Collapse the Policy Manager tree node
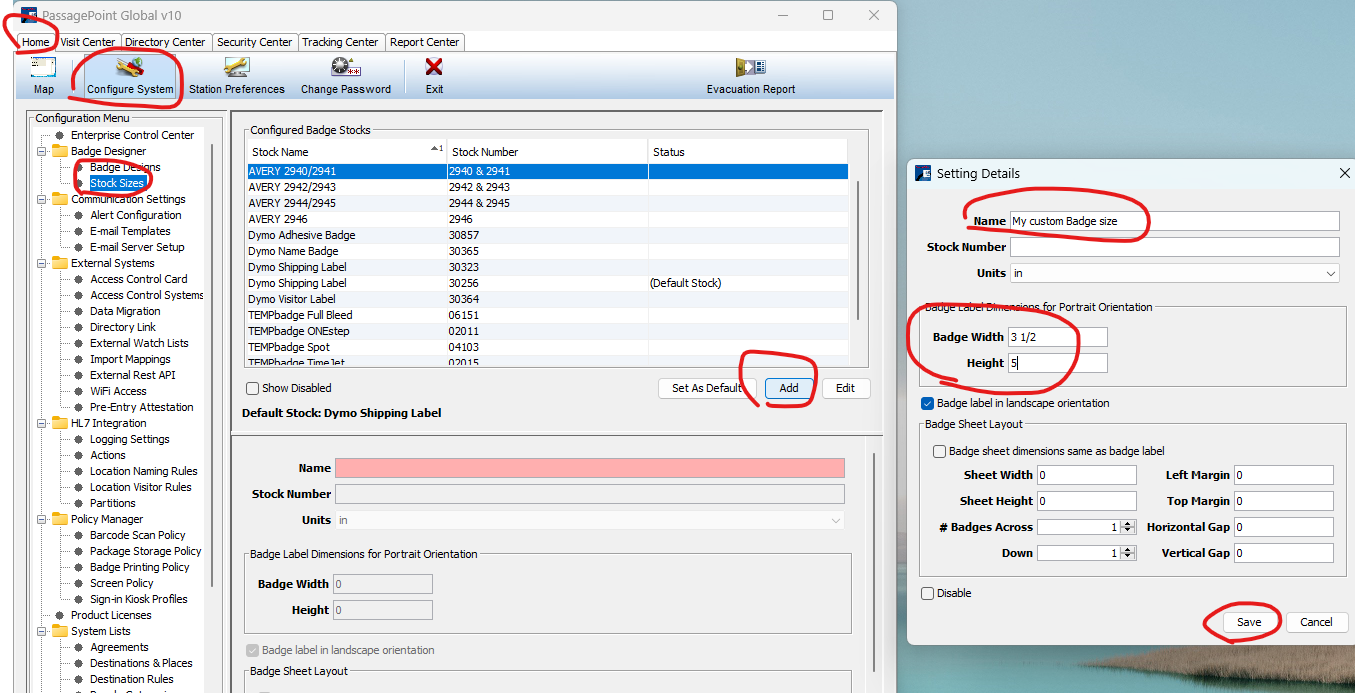The image size is (1355, 693). [43, 519]
